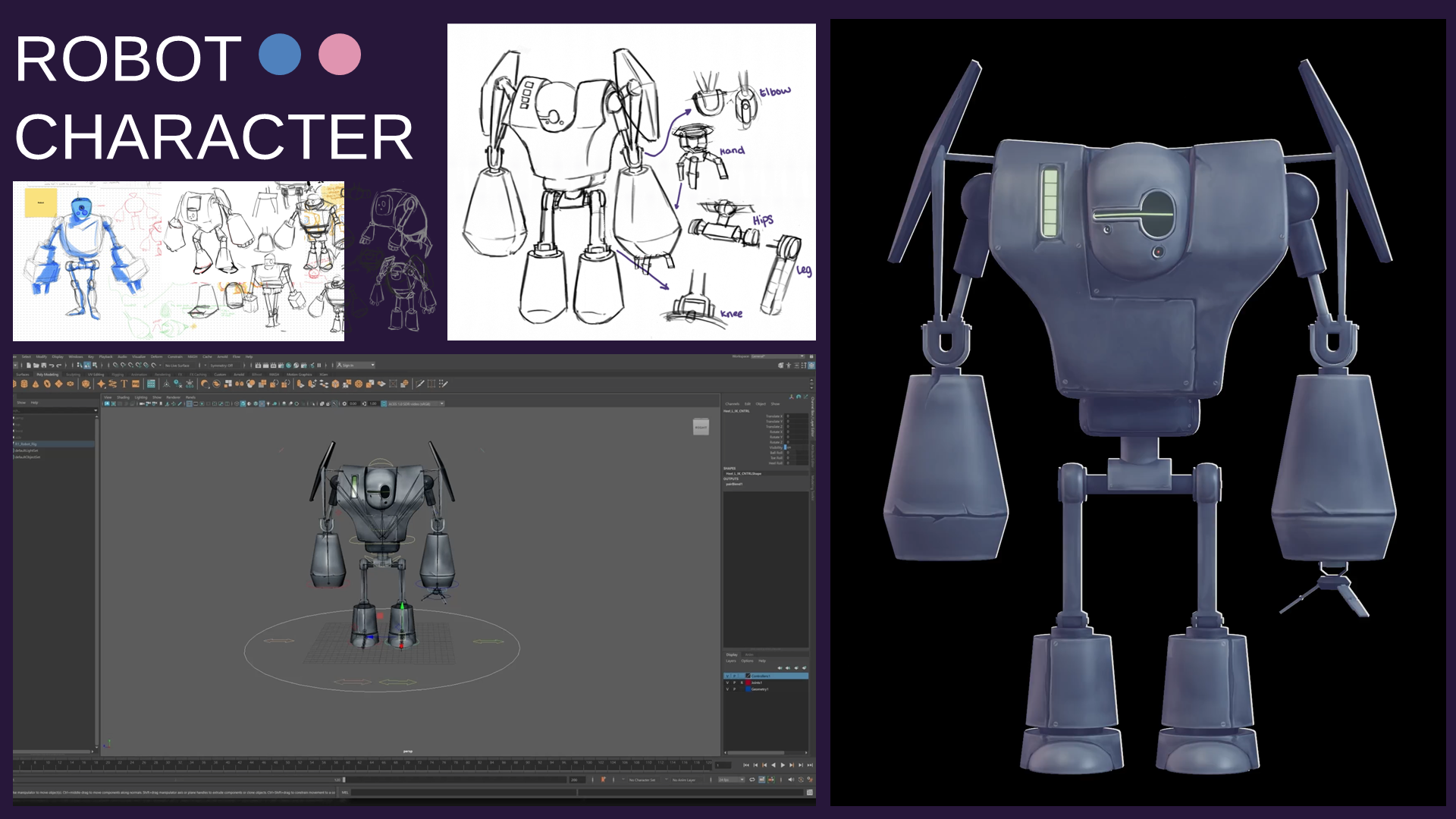Click the Go to Start playback button

(746, 765)
